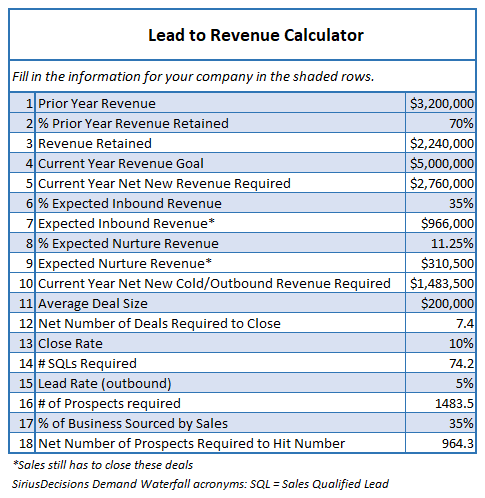Edit the 5% lead rate value
485x498 pixels.
[x=440, y=383]
